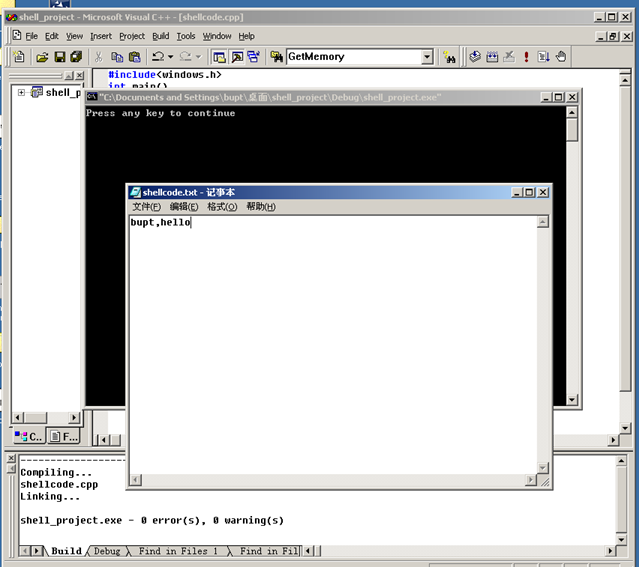Switch to the Debug output tab
The image size is (639, 567).
[106, 551]
